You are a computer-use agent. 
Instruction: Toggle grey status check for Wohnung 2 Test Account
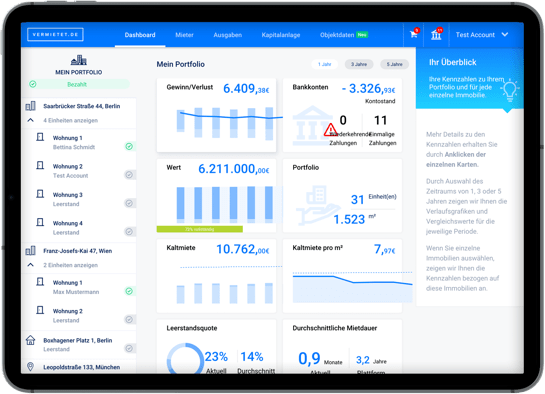129,175
